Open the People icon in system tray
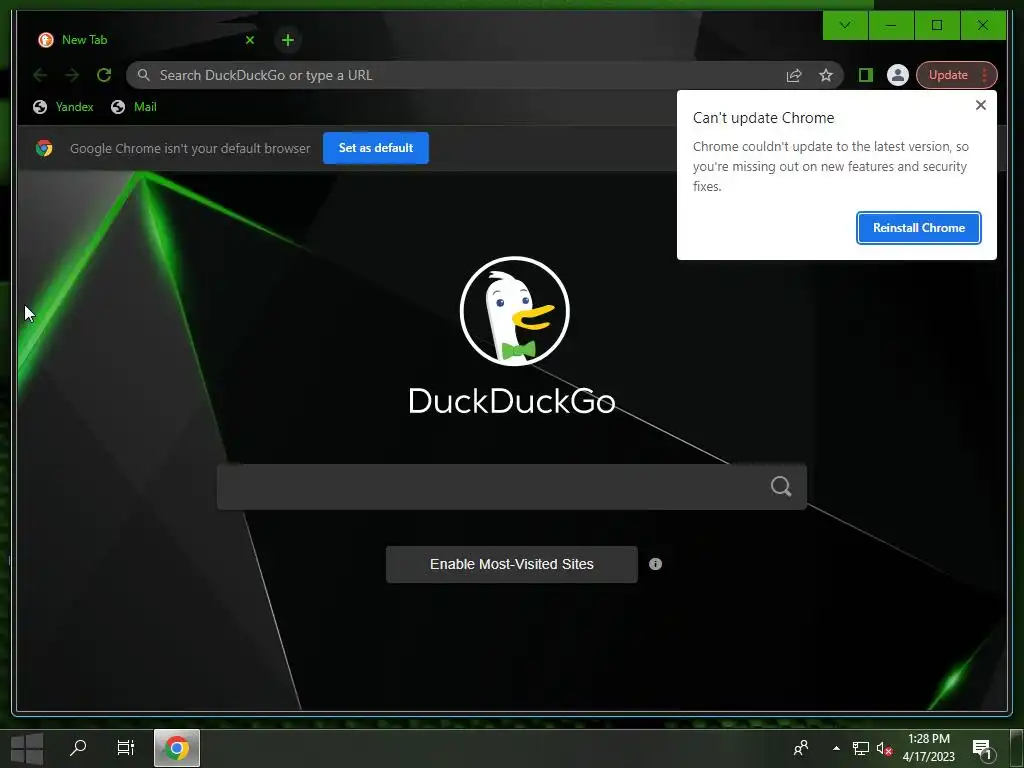The image size is (1024, 768). click(801, 748)
